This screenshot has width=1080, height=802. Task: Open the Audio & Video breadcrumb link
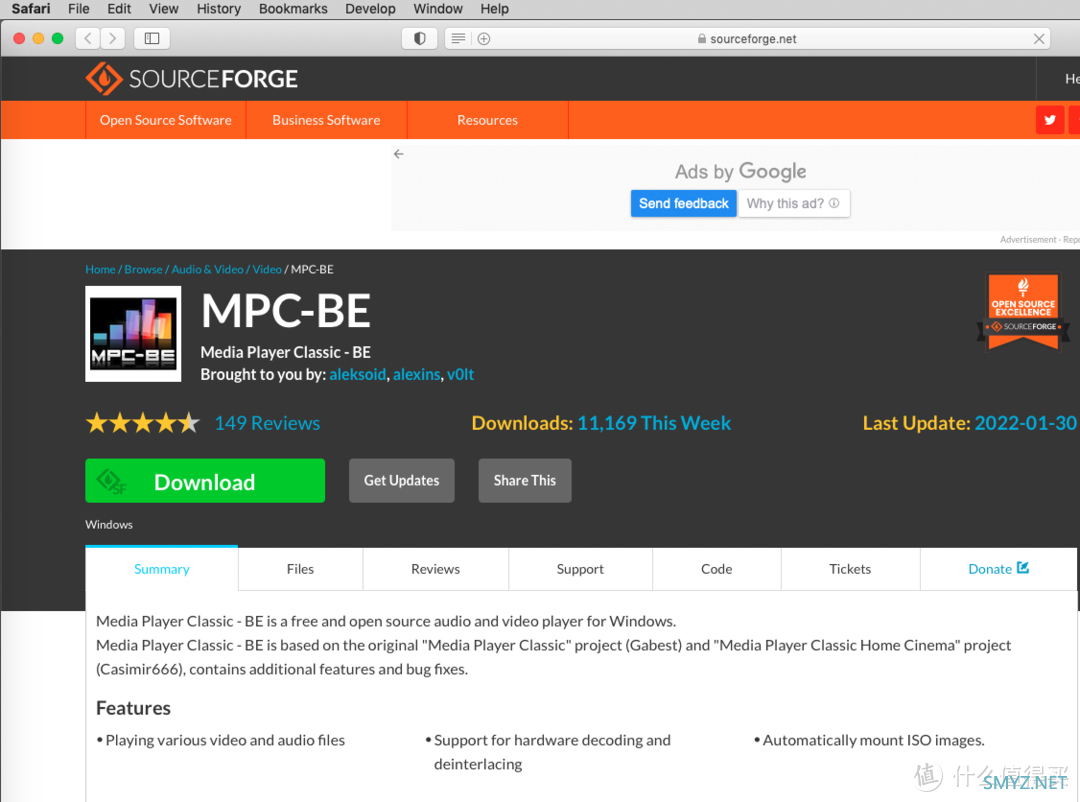click(207, 269)
